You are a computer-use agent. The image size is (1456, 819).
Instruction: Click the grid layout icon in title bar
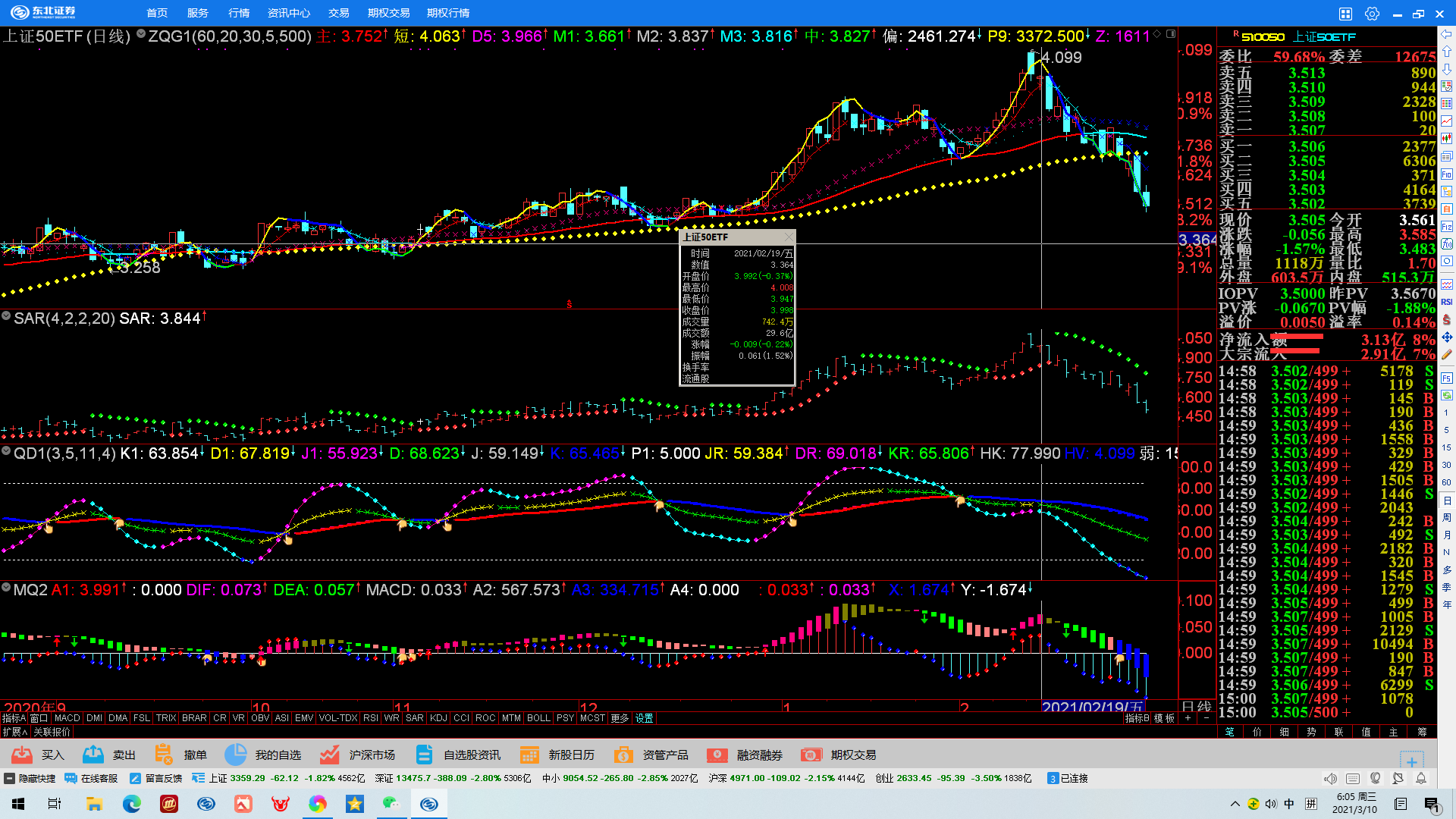[1345, 14]
